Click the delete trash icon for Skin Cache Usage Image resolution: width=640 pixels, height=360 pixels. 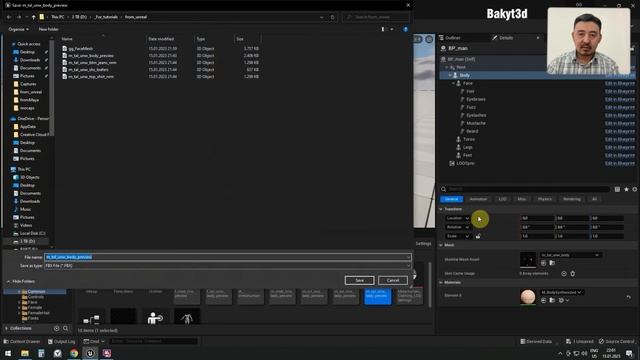[x=573, y=274]
